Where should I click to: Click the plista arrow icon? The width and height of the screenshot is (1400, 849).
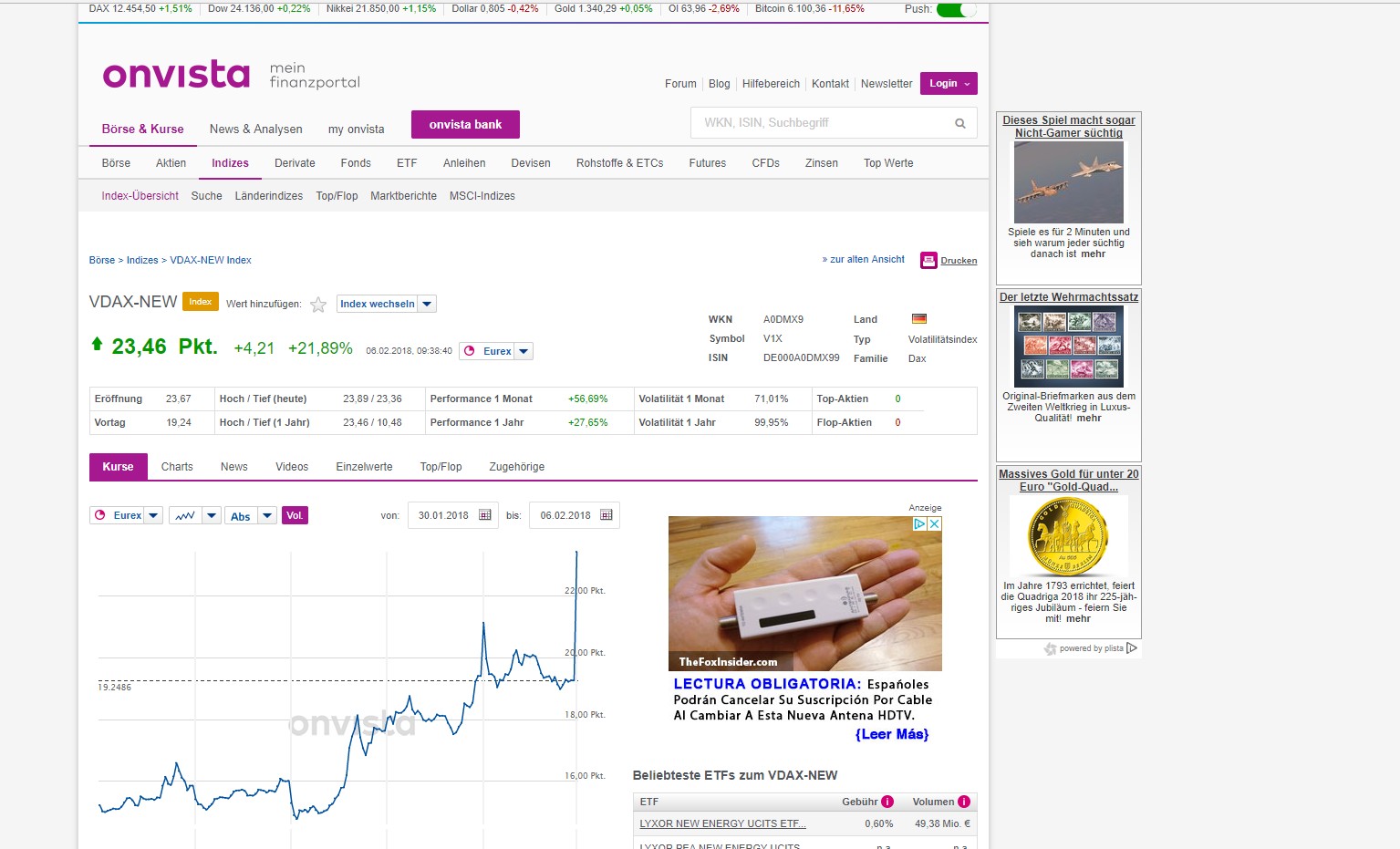[x=1132, y=648]
